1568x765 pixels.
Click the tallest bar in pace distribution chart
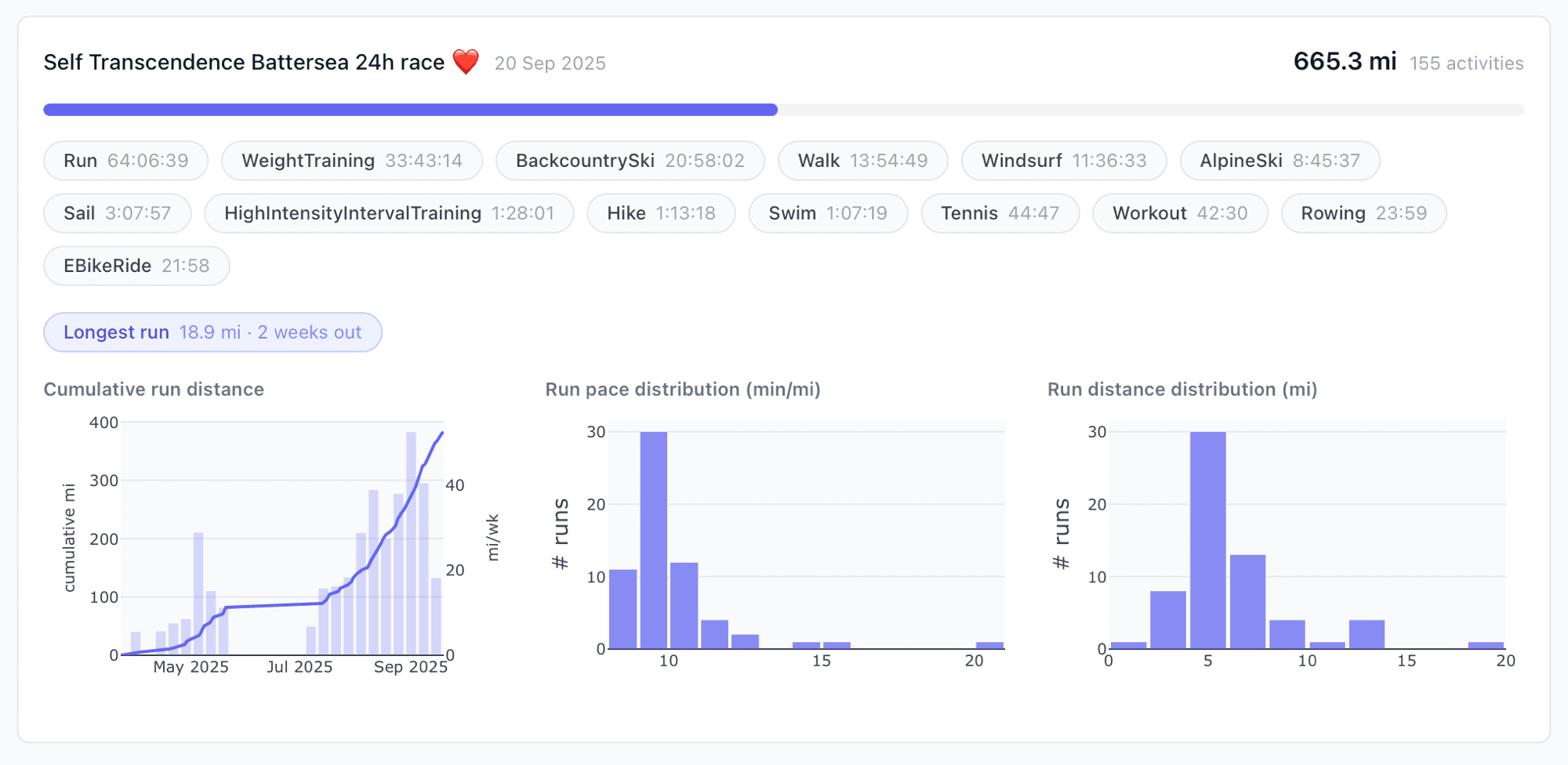click(654, 540)
